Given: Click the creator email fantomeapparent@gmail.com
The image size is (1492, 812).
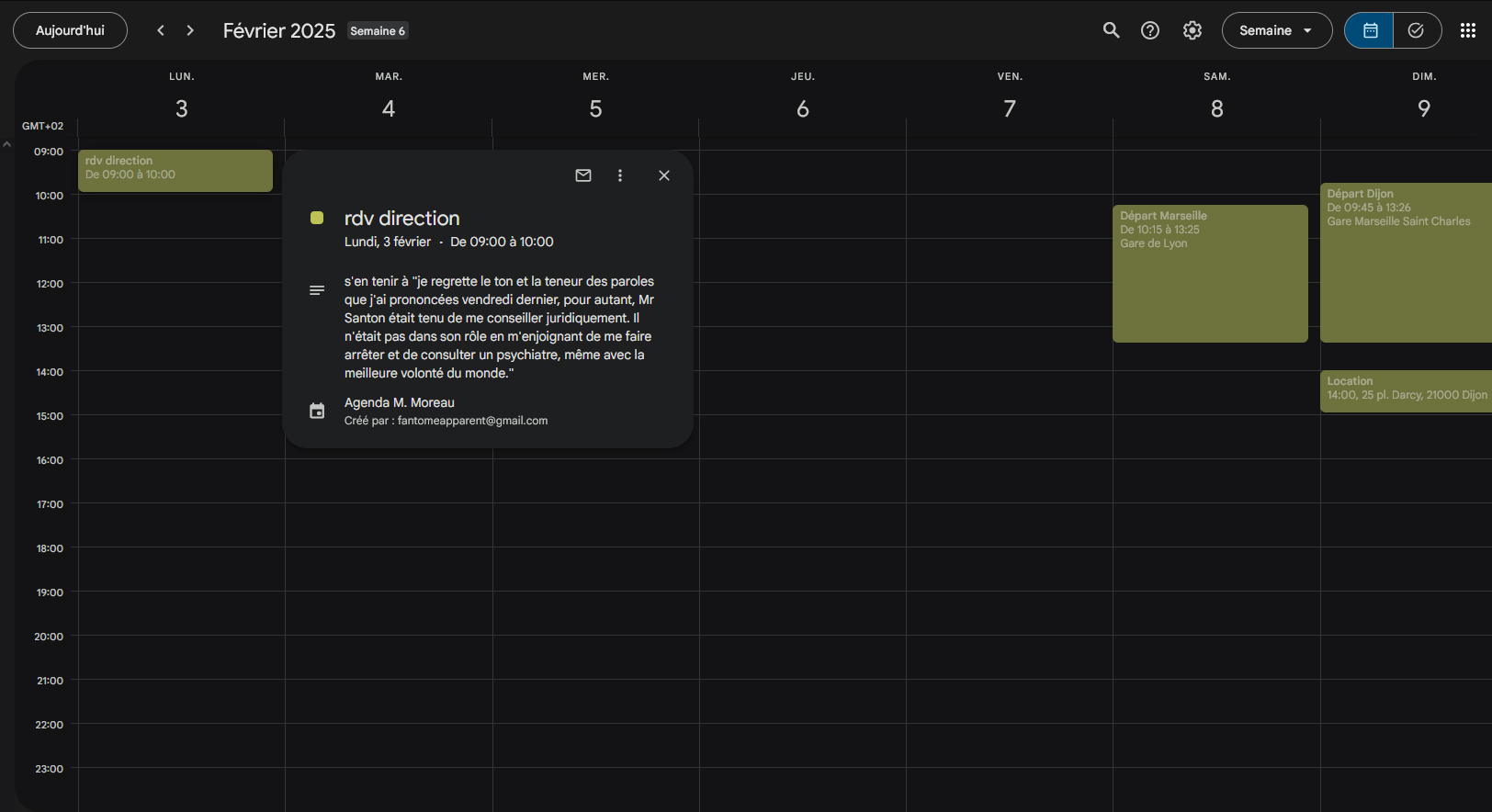Looking at the screenshot, I should [472, 421].
